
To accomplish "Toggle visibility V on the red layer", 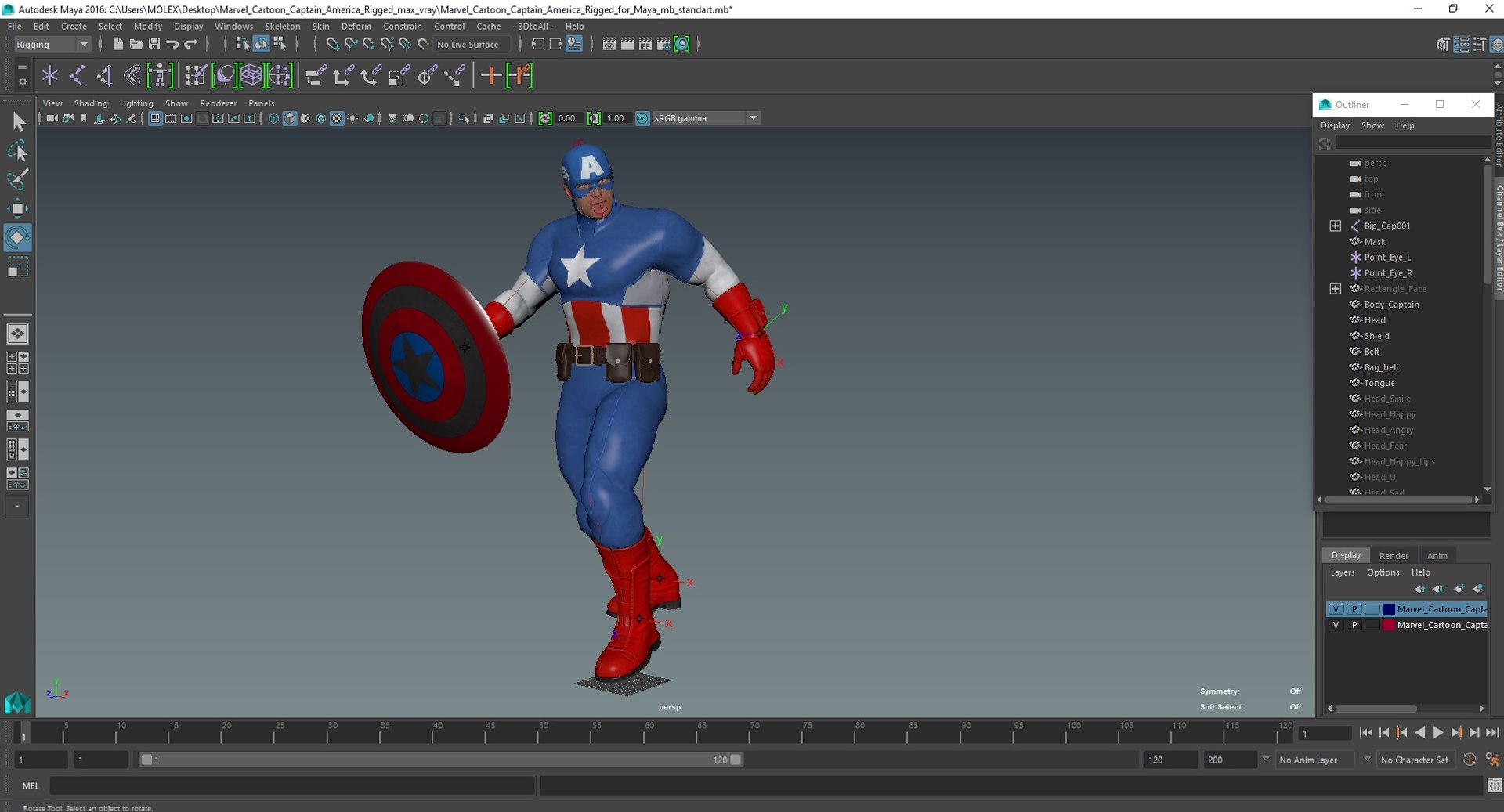I will click(1336, 625).
